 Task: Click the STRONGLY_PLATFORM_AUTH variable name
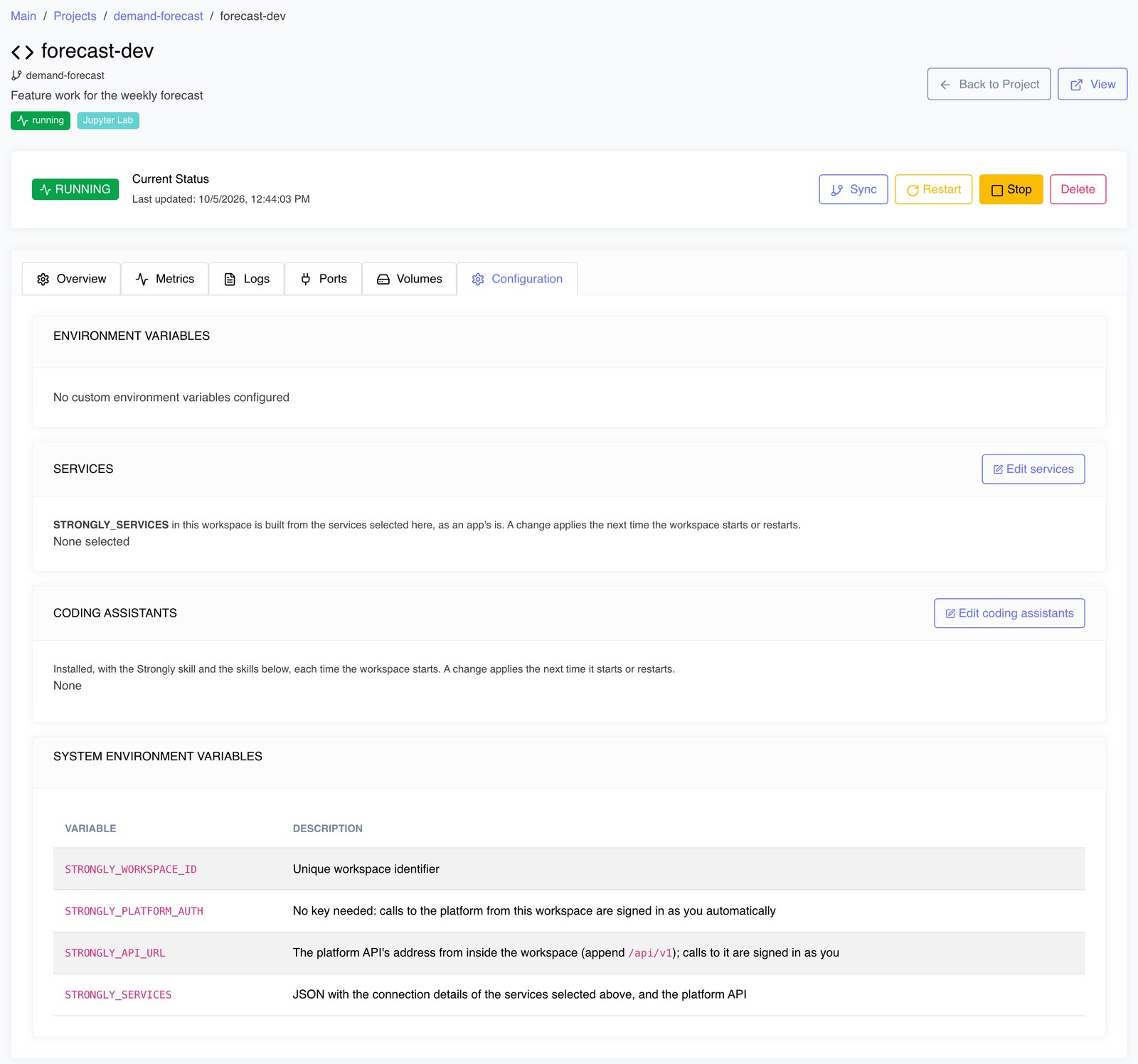point(134,911)
